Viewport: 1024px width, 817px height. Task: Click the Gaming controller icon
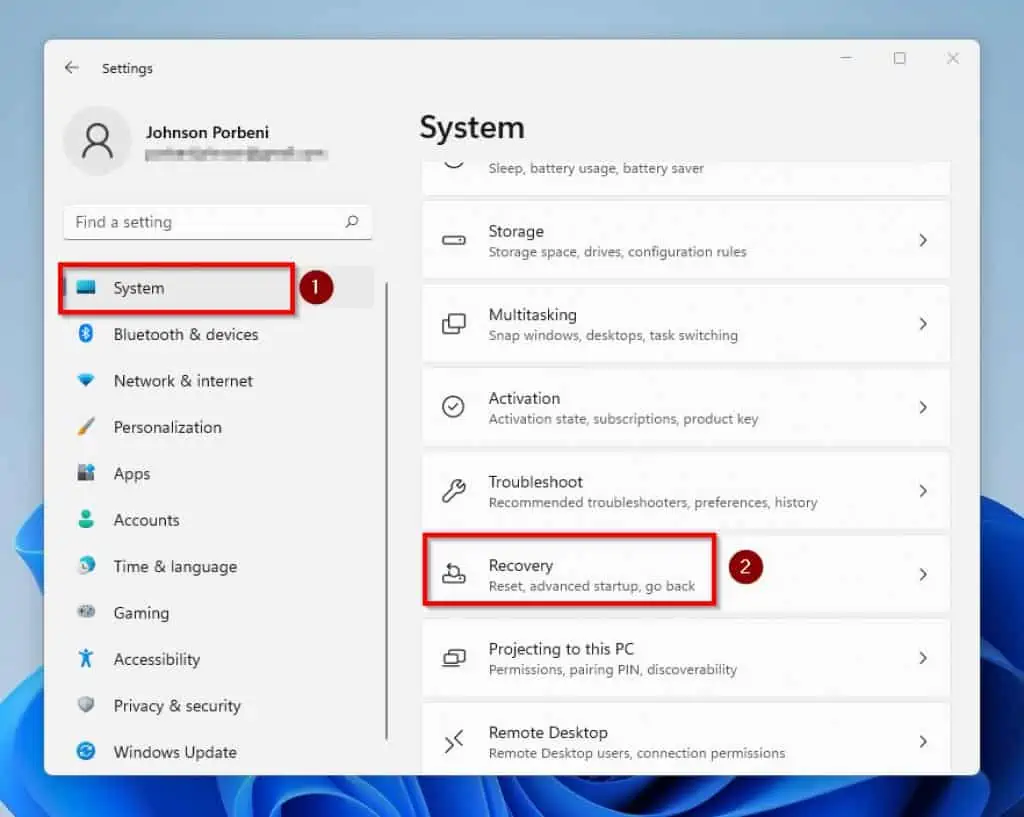pos(86,613)
